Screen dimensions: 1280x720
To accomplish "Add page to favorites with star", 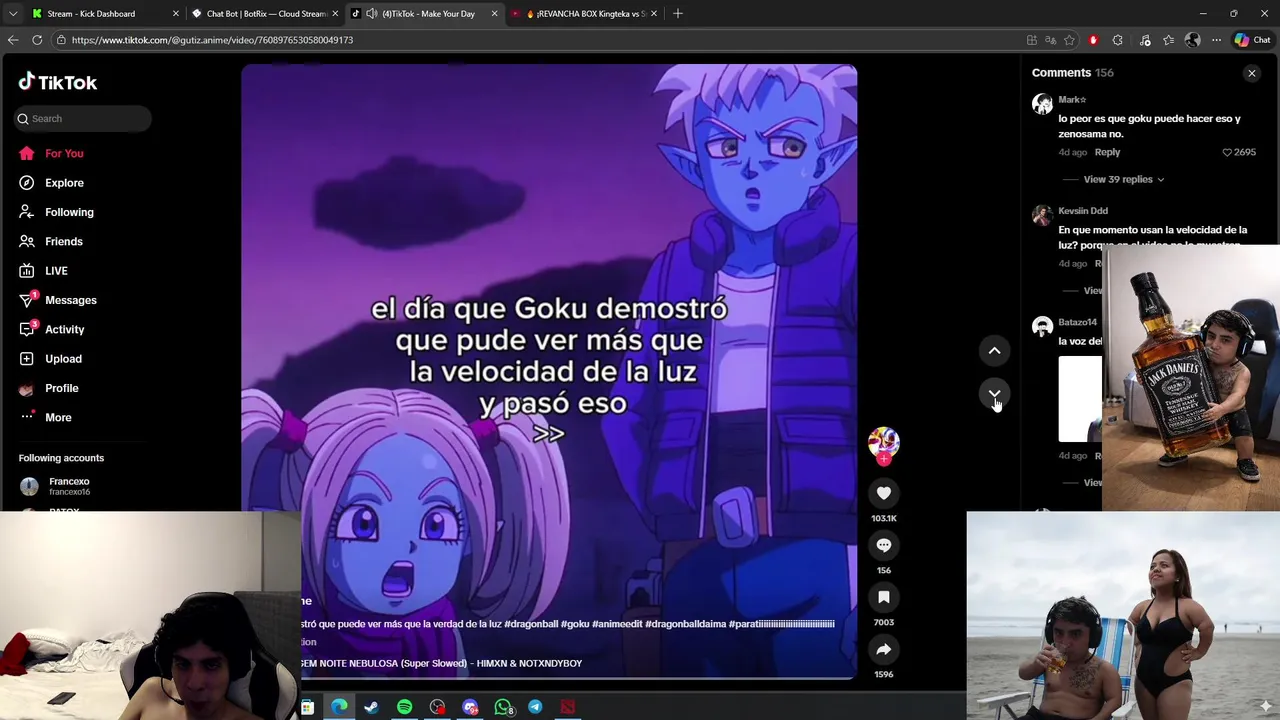I will click(1069, 40).
